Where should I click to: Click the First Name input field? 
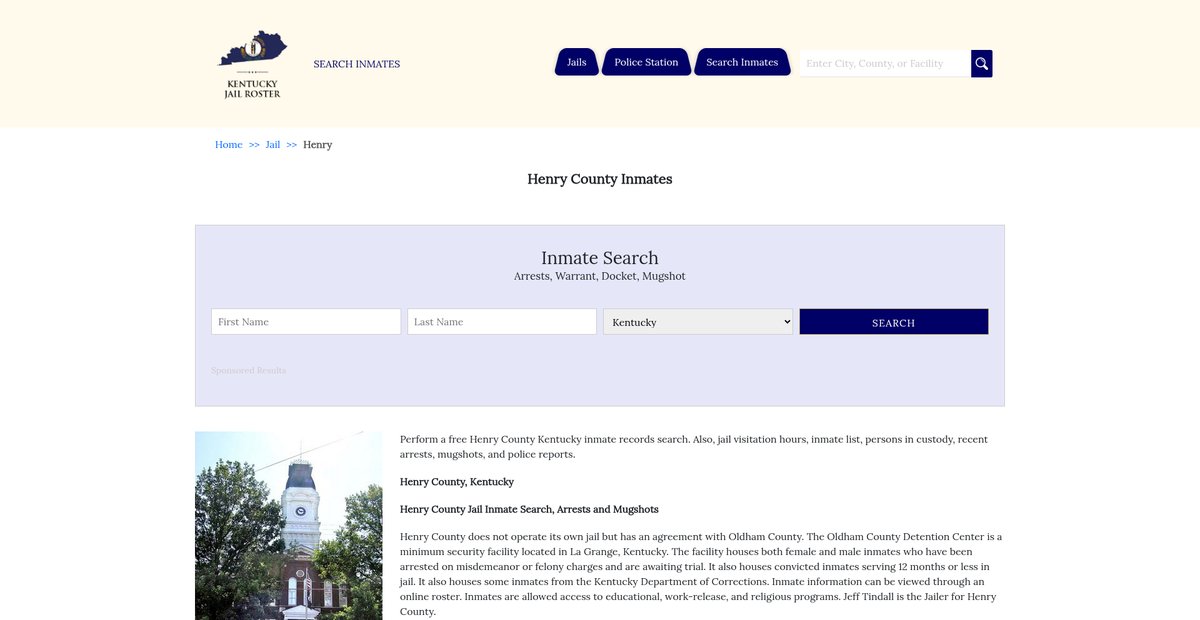[x=306, y=322]
